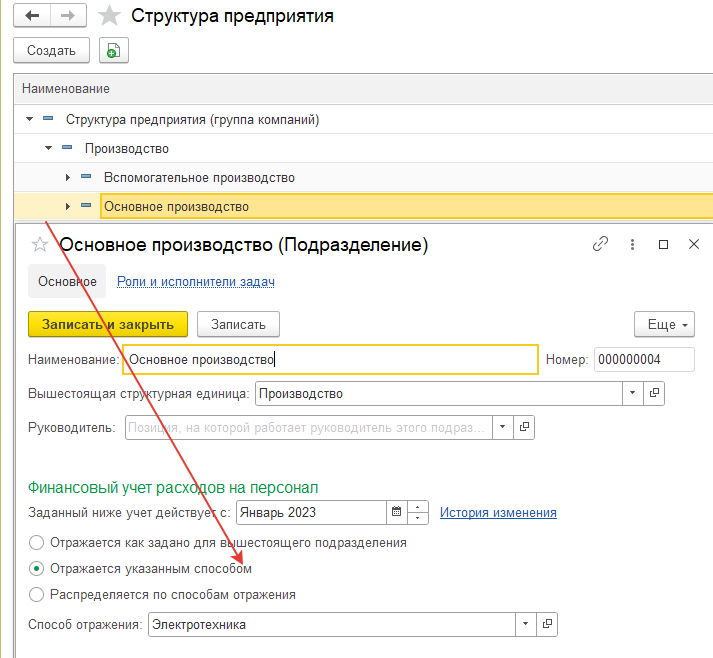Click group icon beside Структура предприятия row
713x658 pixels.
coord(48,119)
